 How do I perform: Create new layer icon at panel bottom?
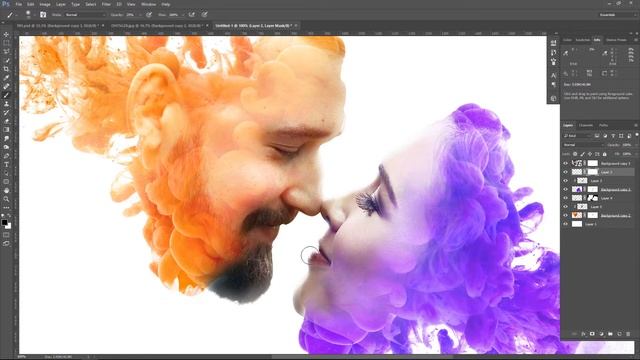pyautogui.click(x=619, y=334)
